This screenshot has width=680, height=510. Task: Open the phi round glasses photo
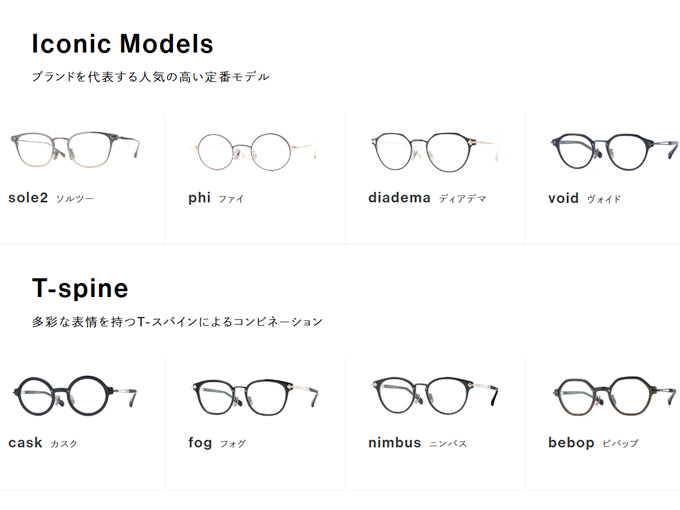pos(243,150)
